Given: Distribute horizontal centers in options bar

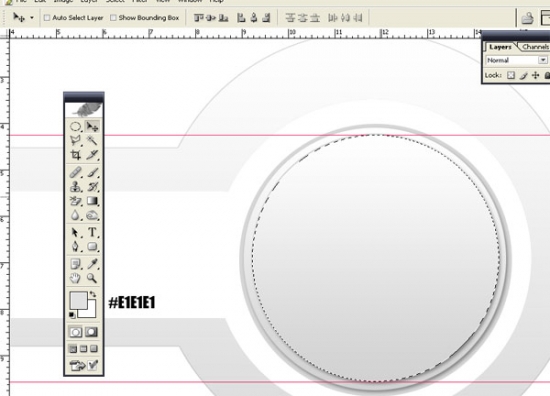Looking at the screenshot, I should tap(345, 18).
